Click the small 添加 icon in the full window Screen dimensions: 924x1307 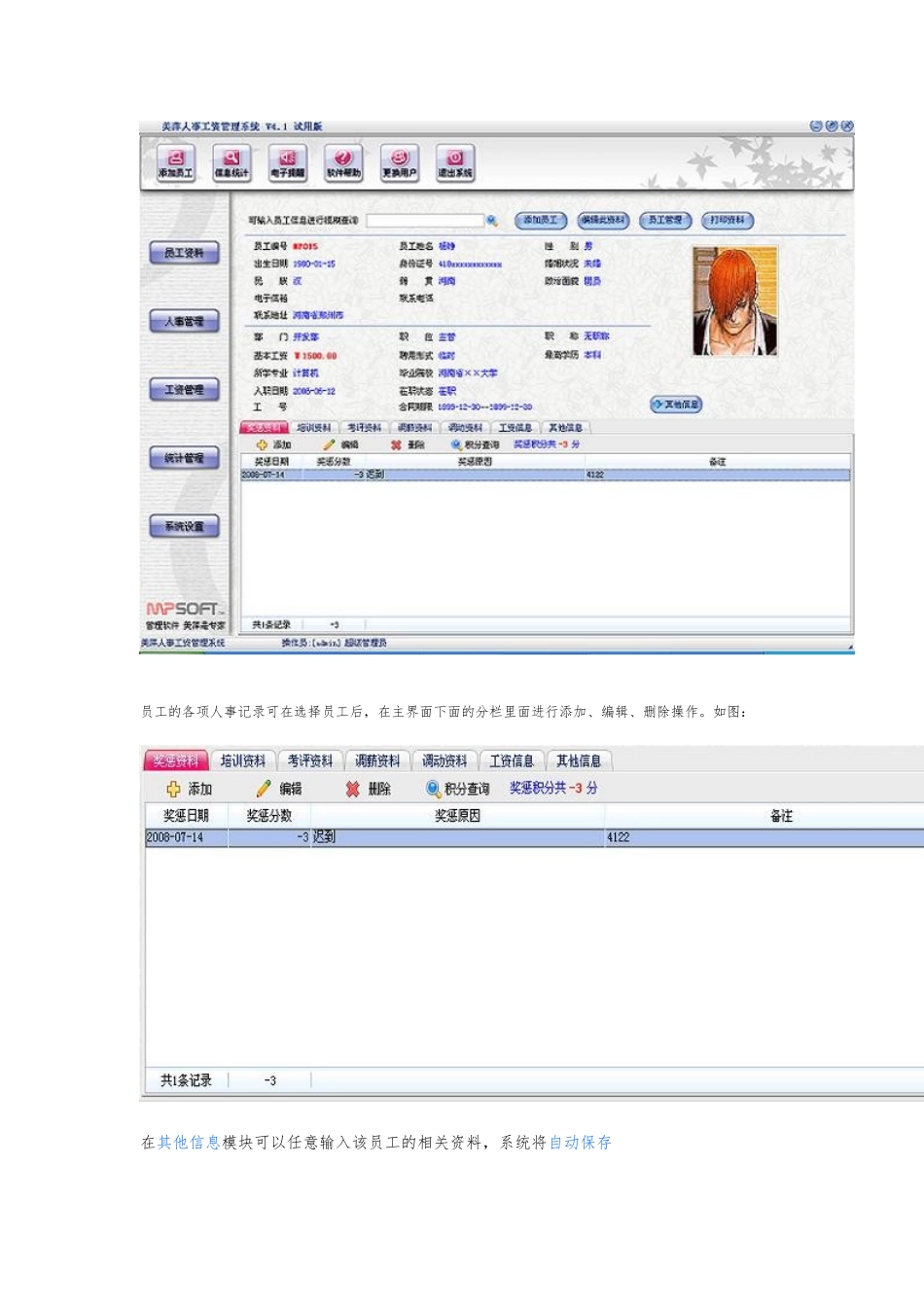[262, 444]
